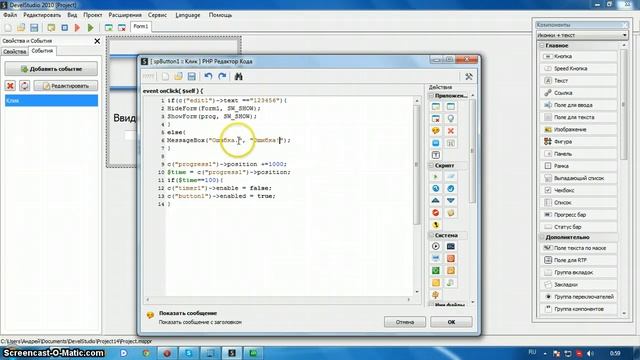Viewport: 640px width, 360px height.
Task: Click the green square icon in the Система group
Action: [x=436, y=271]
